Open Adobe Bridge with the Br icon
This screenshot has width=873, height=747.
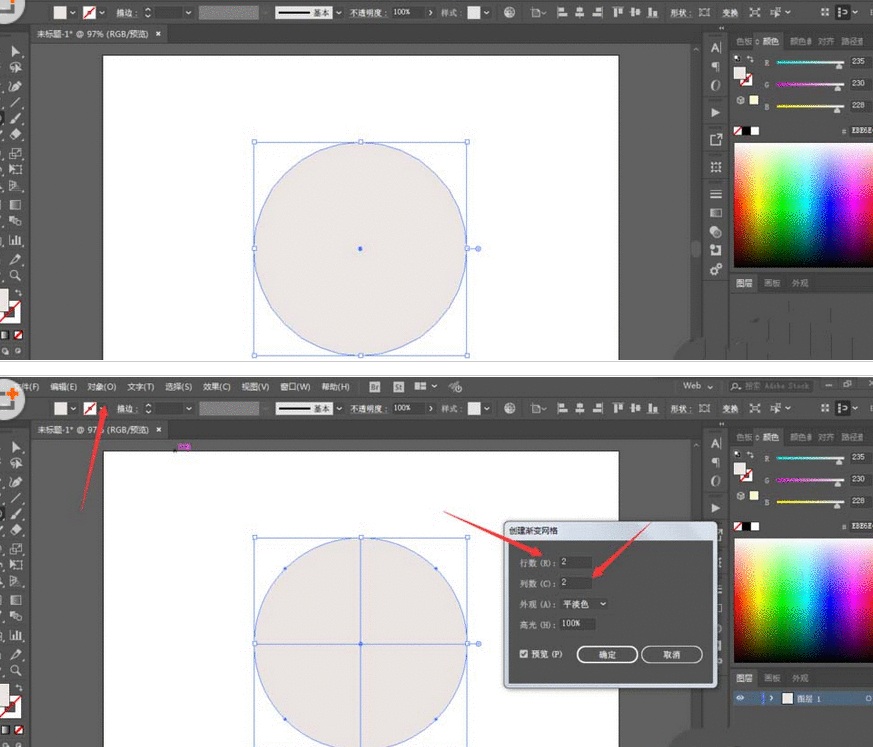tap(375, 387)
